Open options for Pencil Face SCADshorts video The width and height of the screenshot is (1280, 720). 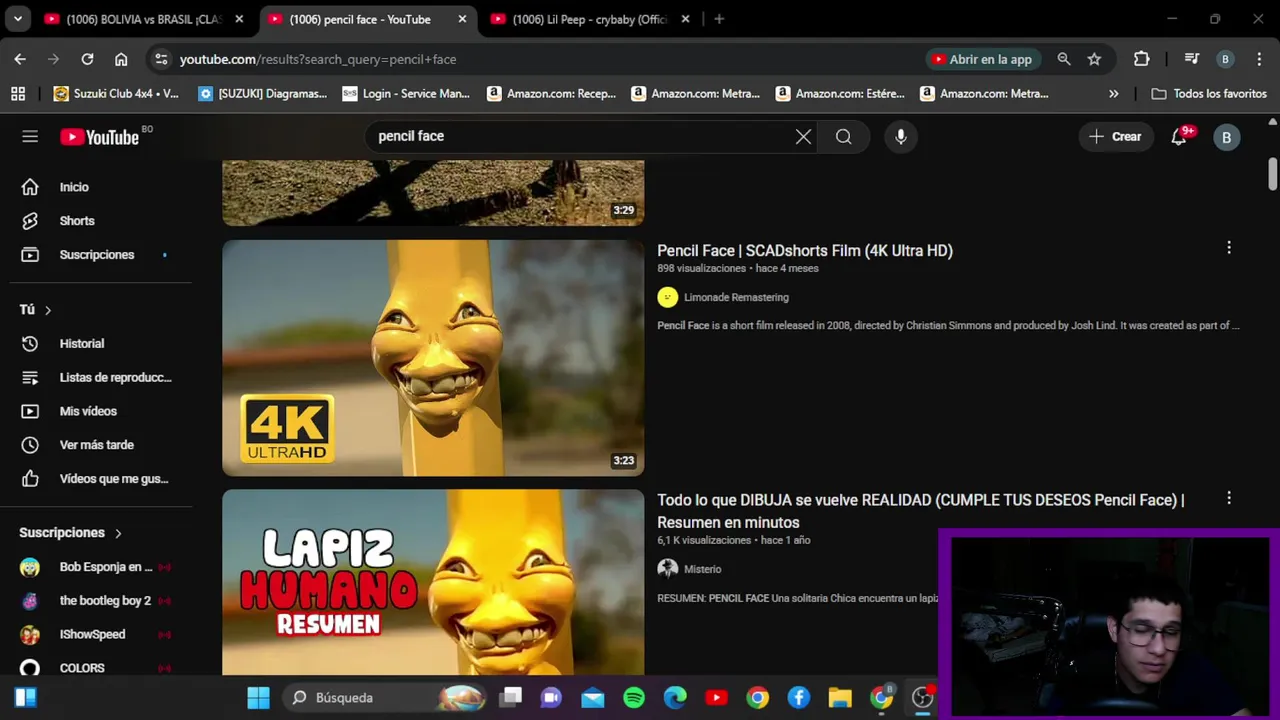1229,248
